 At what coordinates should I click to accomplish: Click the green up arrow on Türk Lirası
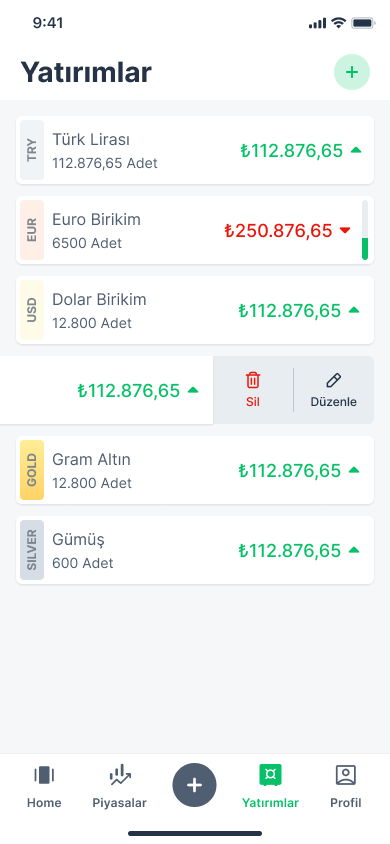(356, 150)
